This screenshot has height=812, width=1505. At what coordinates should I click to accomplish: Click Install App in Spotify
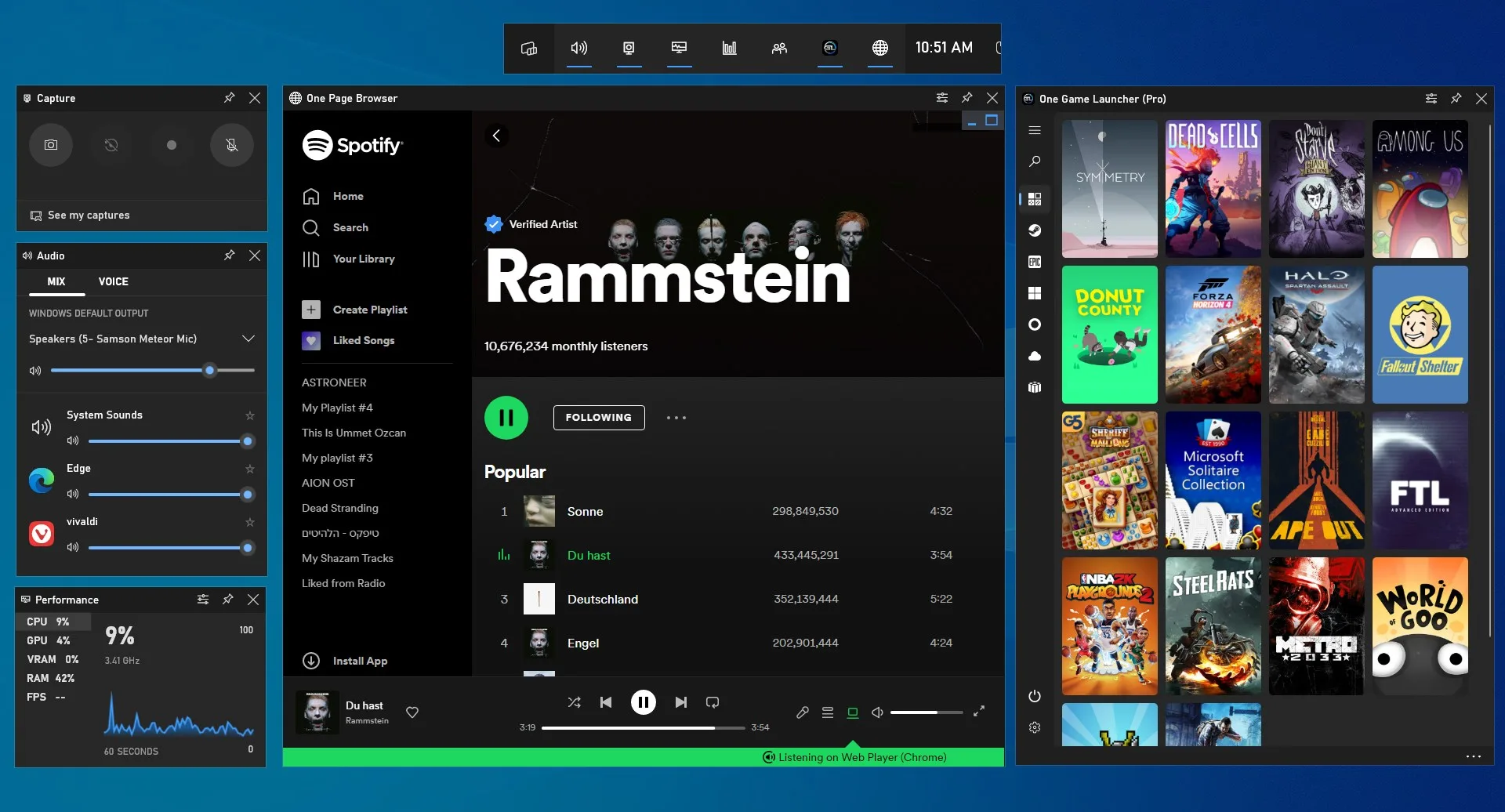pos(346,661)
